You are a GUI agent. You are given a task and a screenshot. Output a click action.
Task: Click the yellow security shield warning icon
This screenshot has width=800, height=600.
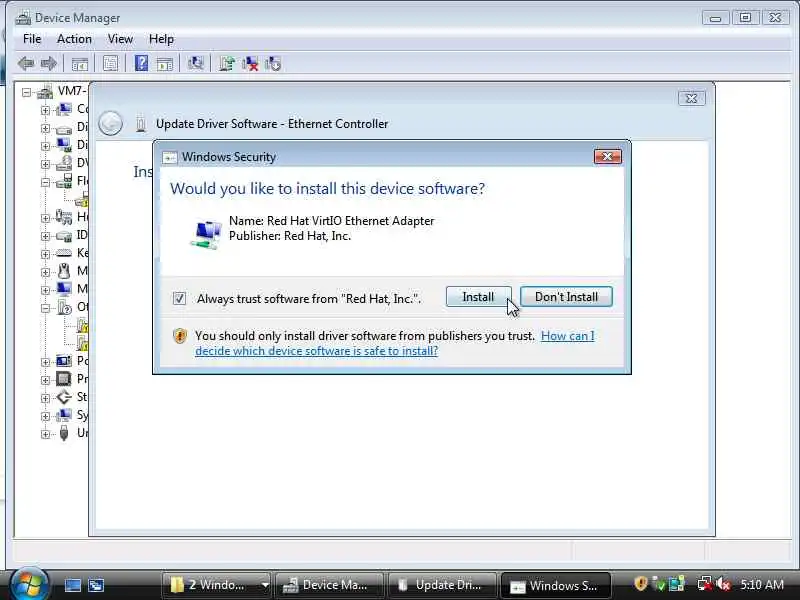coord(180,336)
